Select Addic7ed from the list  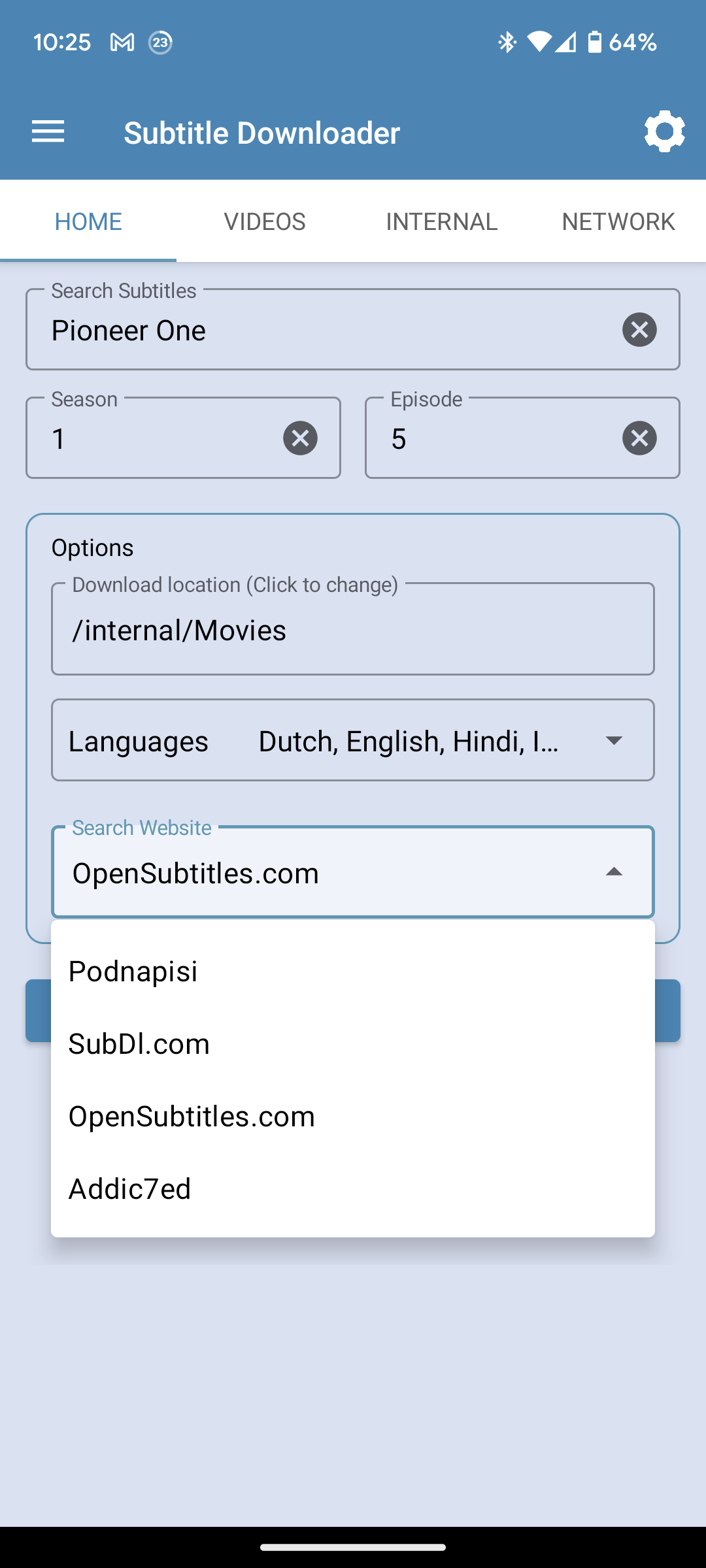point(353,1189)
